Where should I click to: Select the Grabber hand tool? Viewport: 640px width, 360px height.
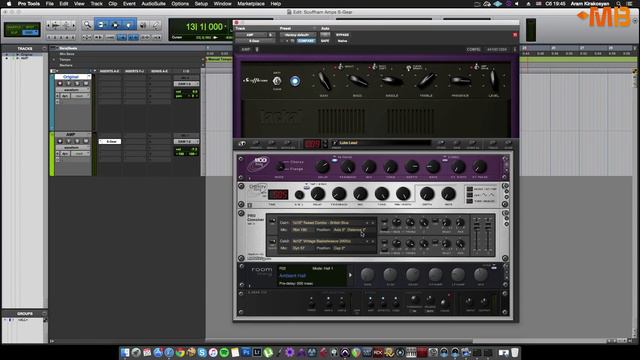[x=129, y=25]
